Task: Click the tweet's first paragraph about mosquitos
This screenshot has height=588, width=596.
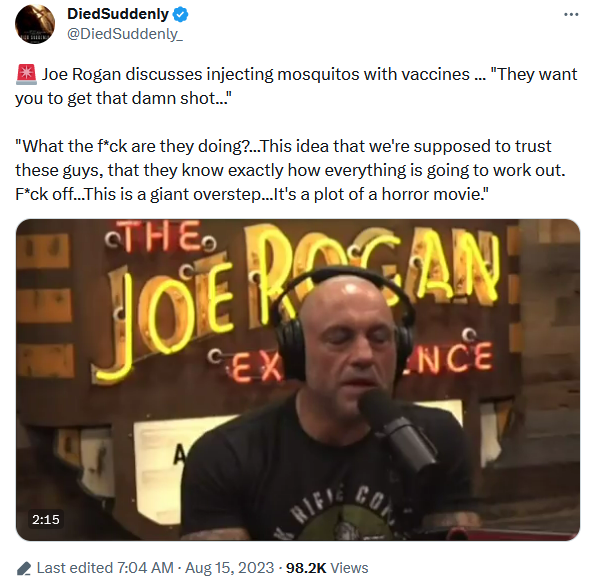Action: (x=296, y=86)
